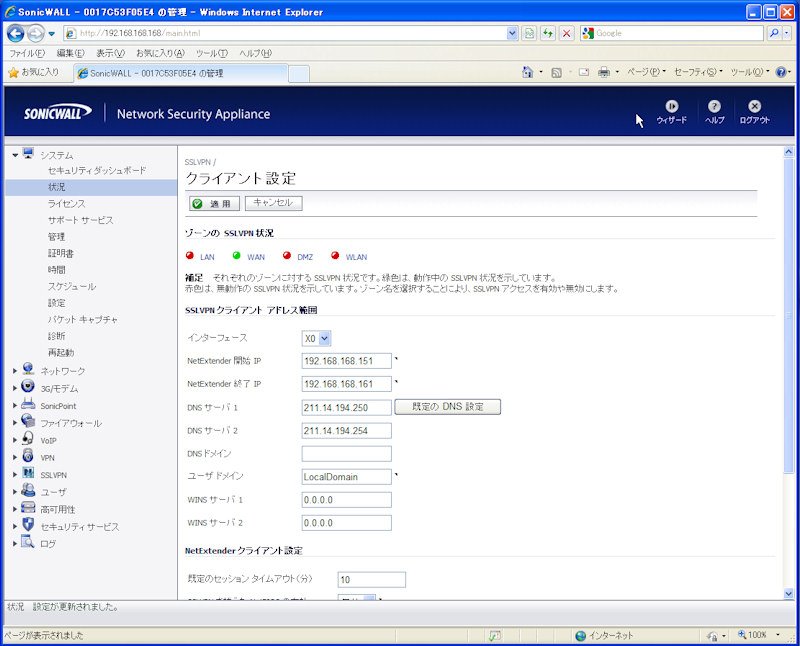Collapse the システム tree node arrow
This screenshot has width=800, height=646.
pos(15,155)
